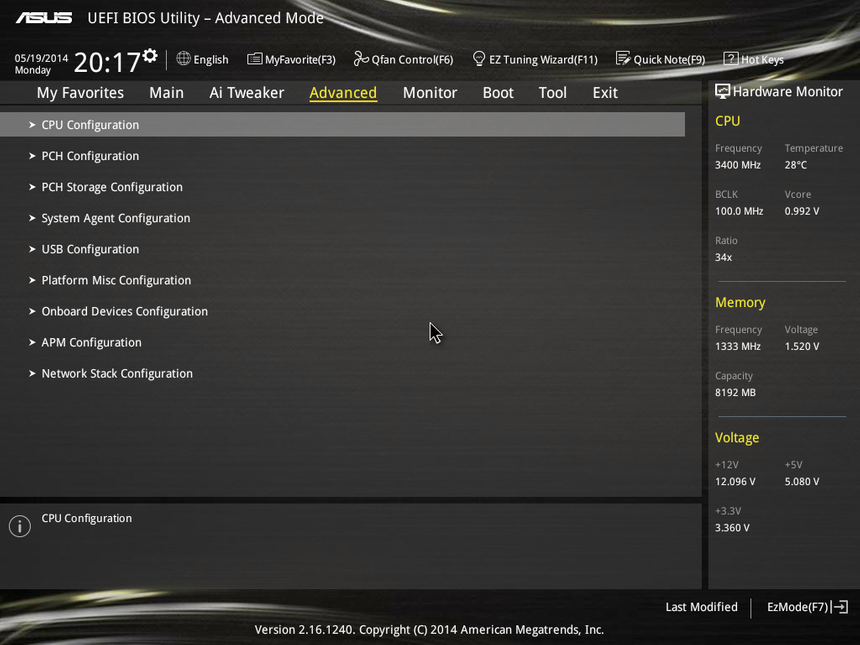Screen dimensions: 860x645
Task: Expand Network Stack Configuration
Action: pyautogui.click(x=116, y=373)
